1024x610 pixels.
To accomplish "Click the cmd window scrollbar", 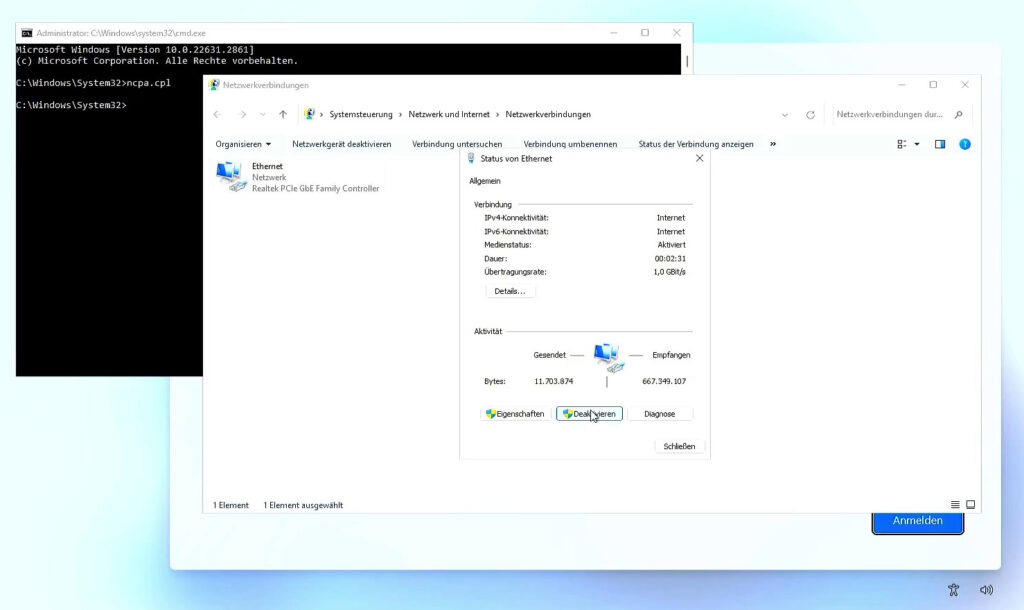I will 686,60.
